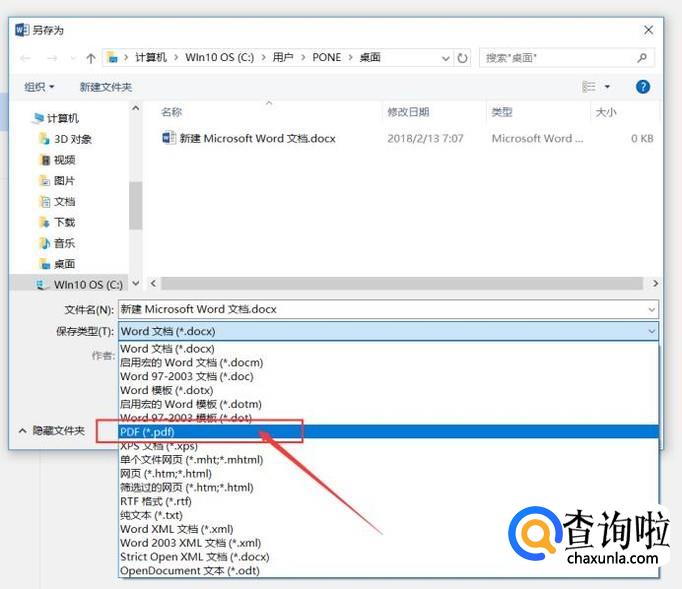Click the Word document file icon
The image size is (682, 589).
169,139
